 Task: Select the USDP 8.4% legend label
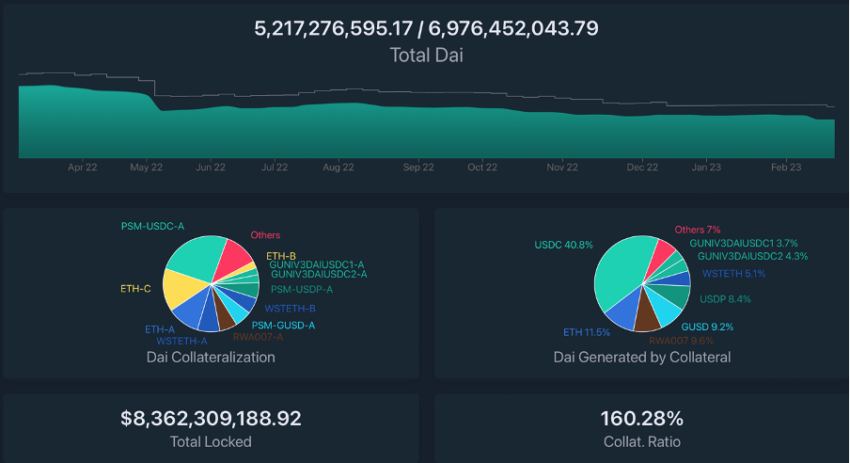(725, 299)
